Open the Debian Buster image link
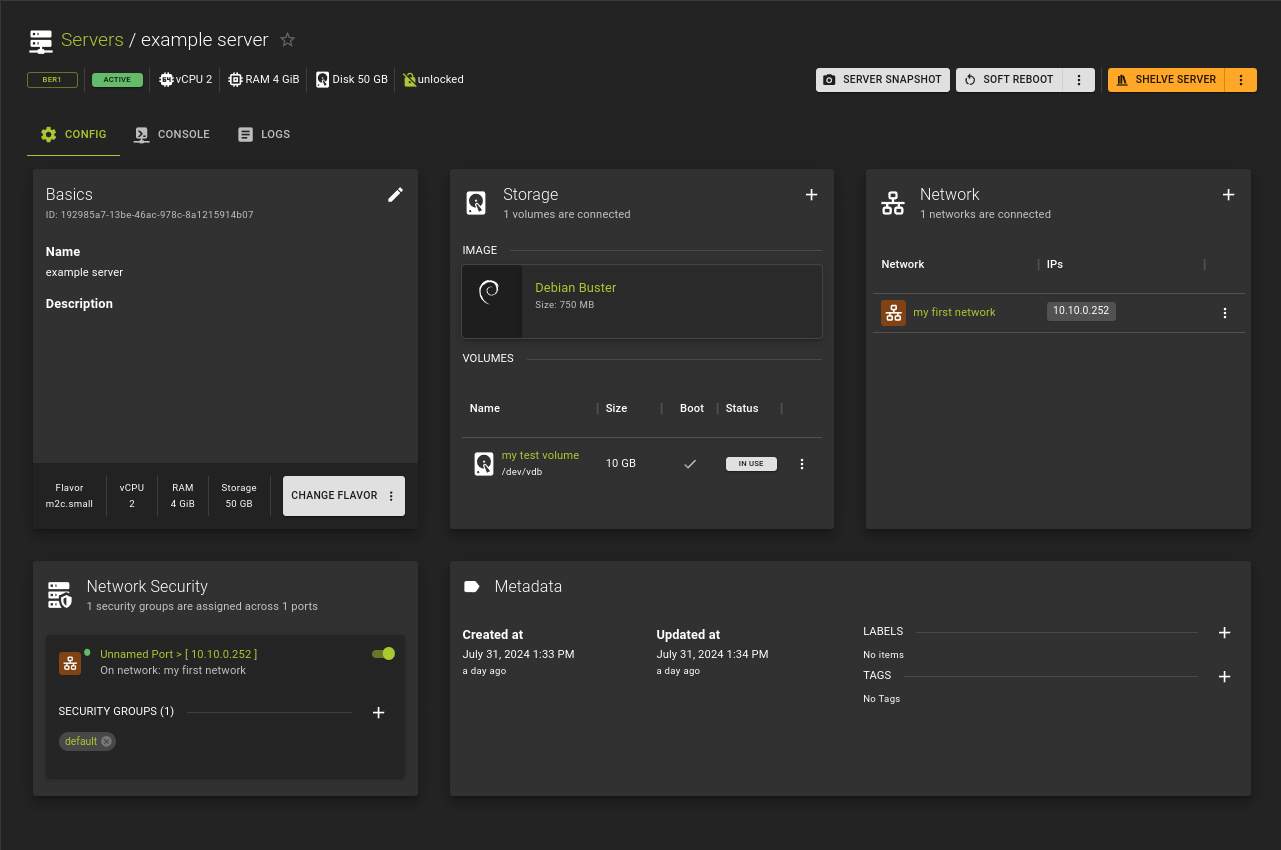This screenshot has width=1281, height=850. [575, 288]
